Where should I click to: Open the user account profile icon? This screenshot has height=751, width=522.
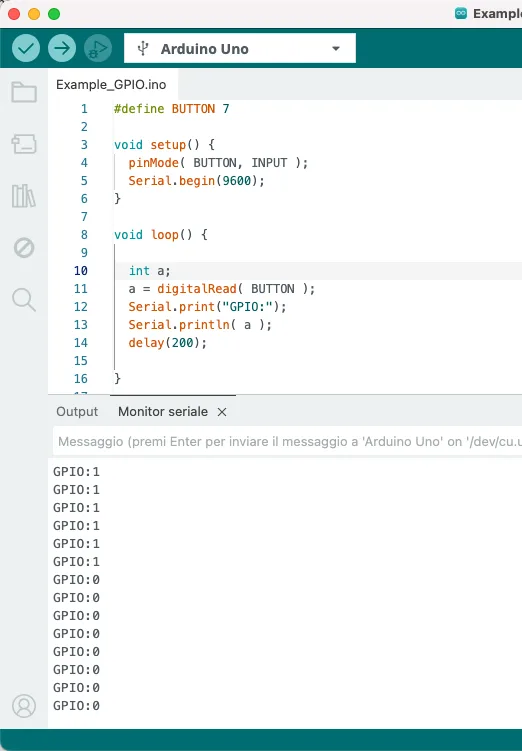point(24,706)
